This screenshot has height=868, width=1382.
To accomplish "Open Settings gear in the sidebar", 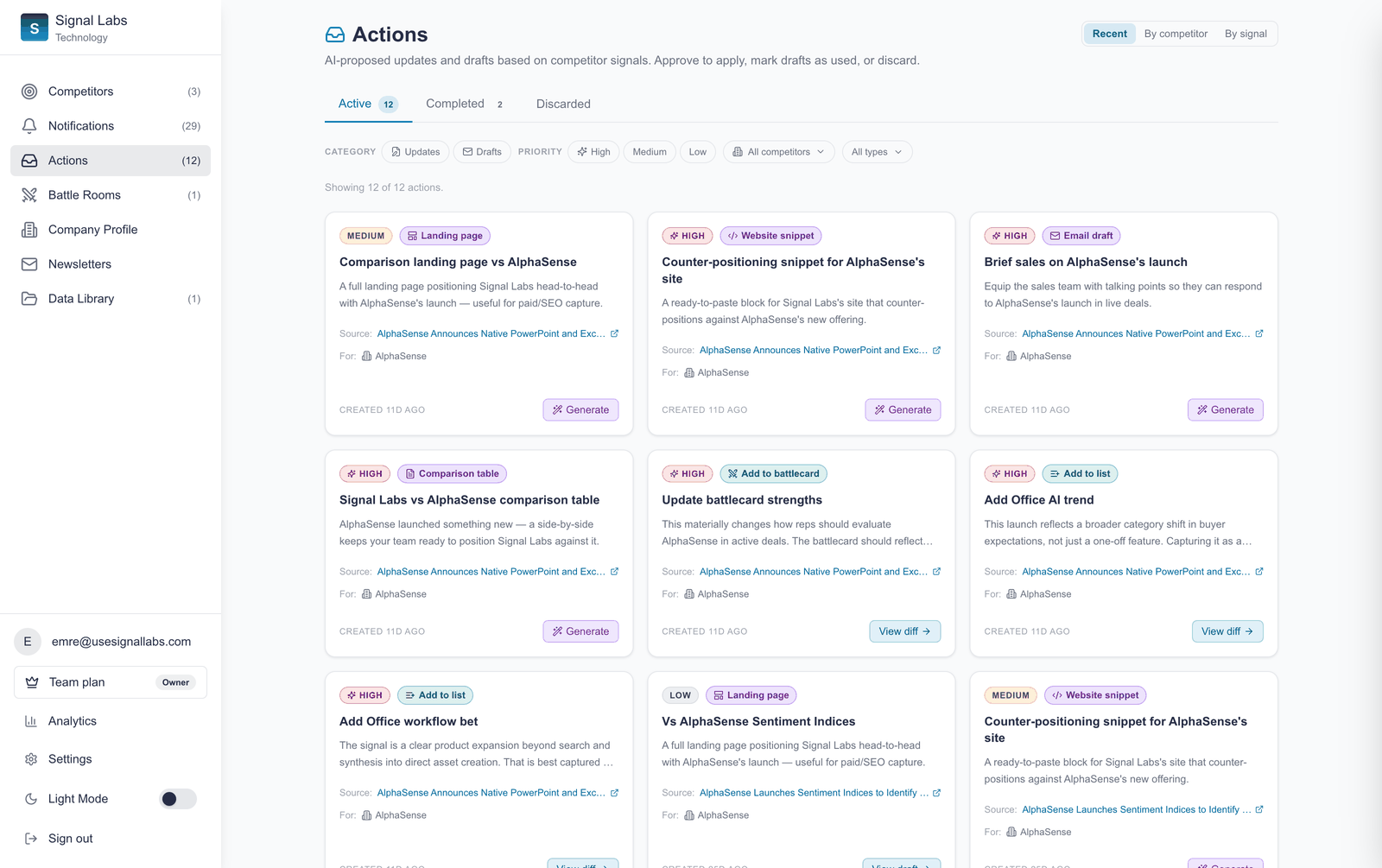I will (111, 759).
